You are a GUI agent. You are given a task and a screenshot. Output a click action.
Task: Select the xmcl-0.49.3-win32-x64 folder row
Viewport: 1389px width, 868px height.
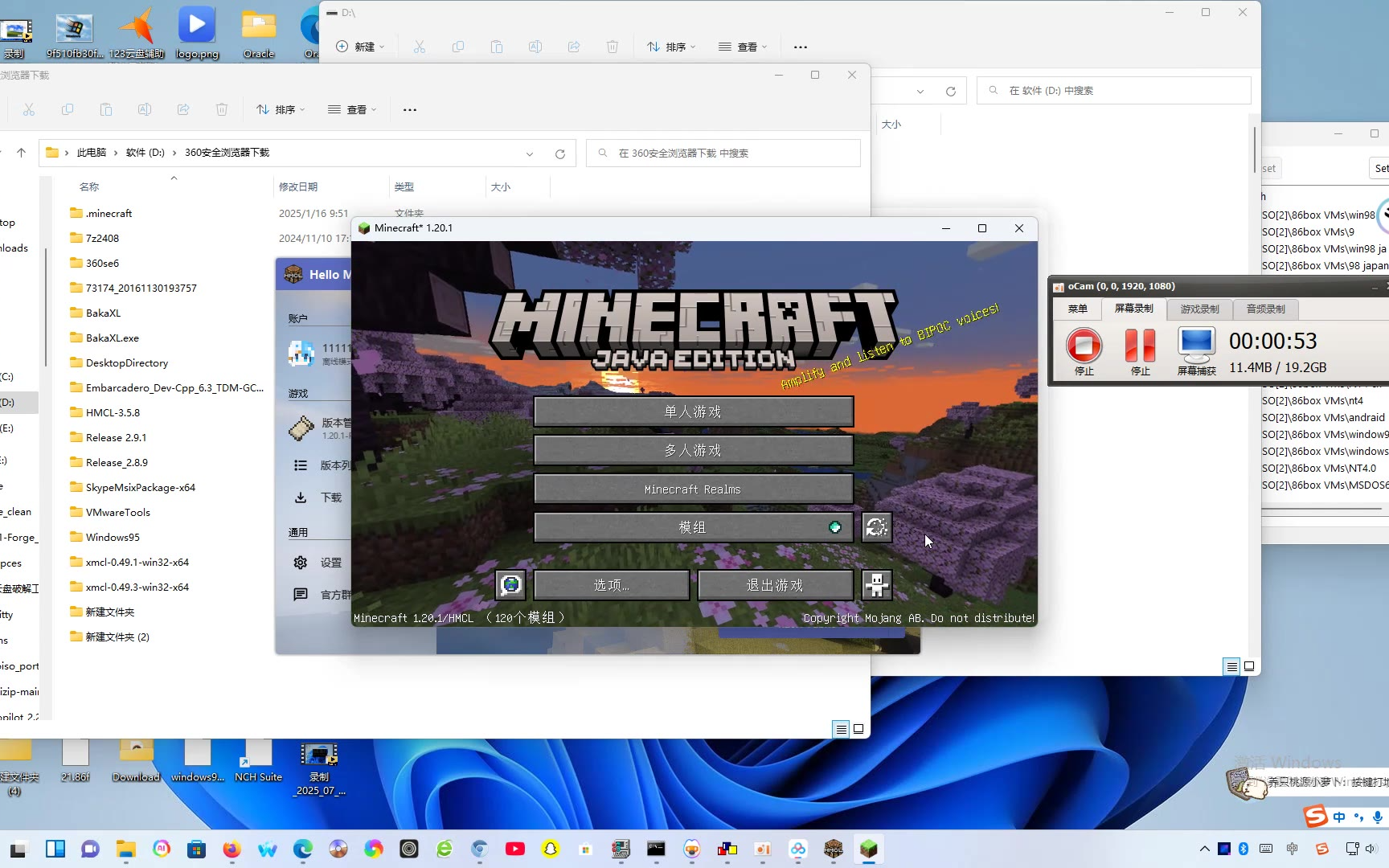click(x=169, y=587)
